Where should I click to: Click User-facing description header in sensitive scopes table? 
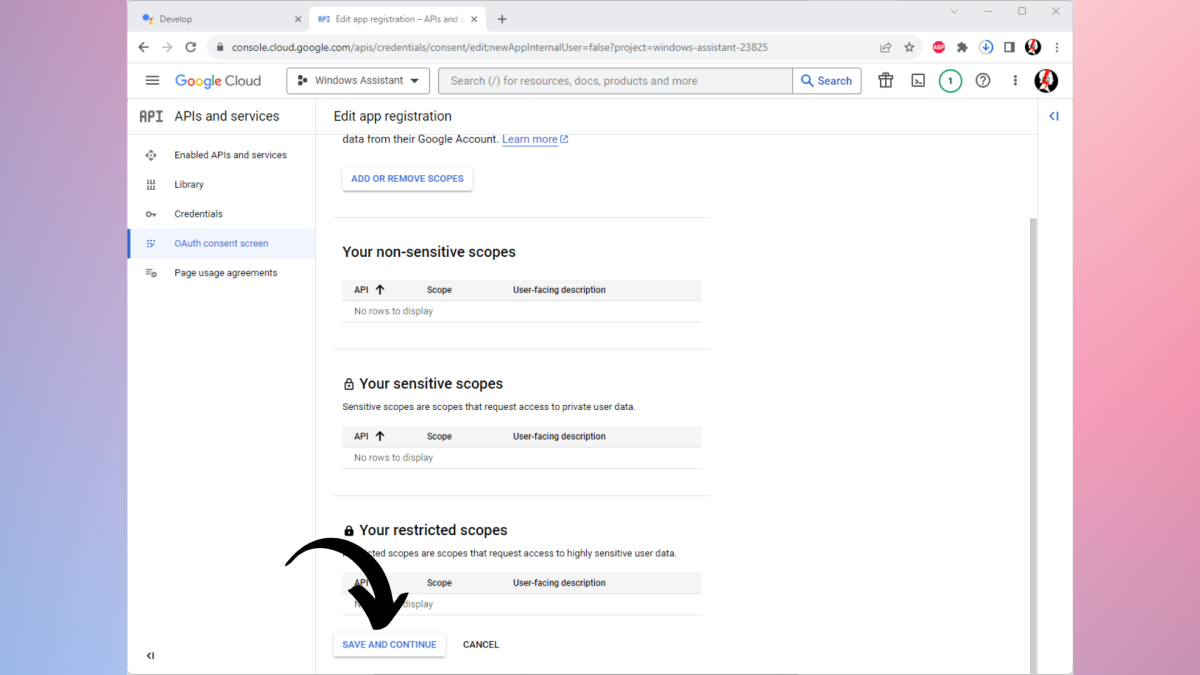point(559,436)
